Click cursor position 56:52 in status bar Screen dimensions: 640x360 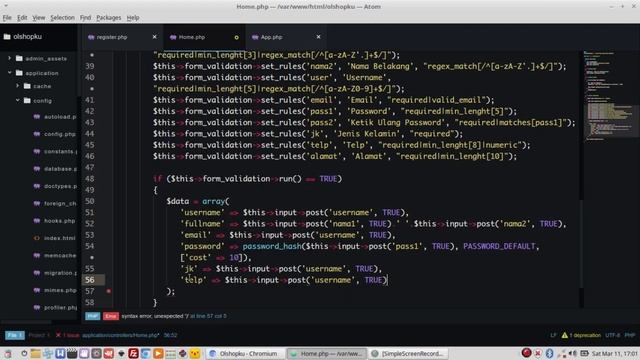(x=171, y=335)
